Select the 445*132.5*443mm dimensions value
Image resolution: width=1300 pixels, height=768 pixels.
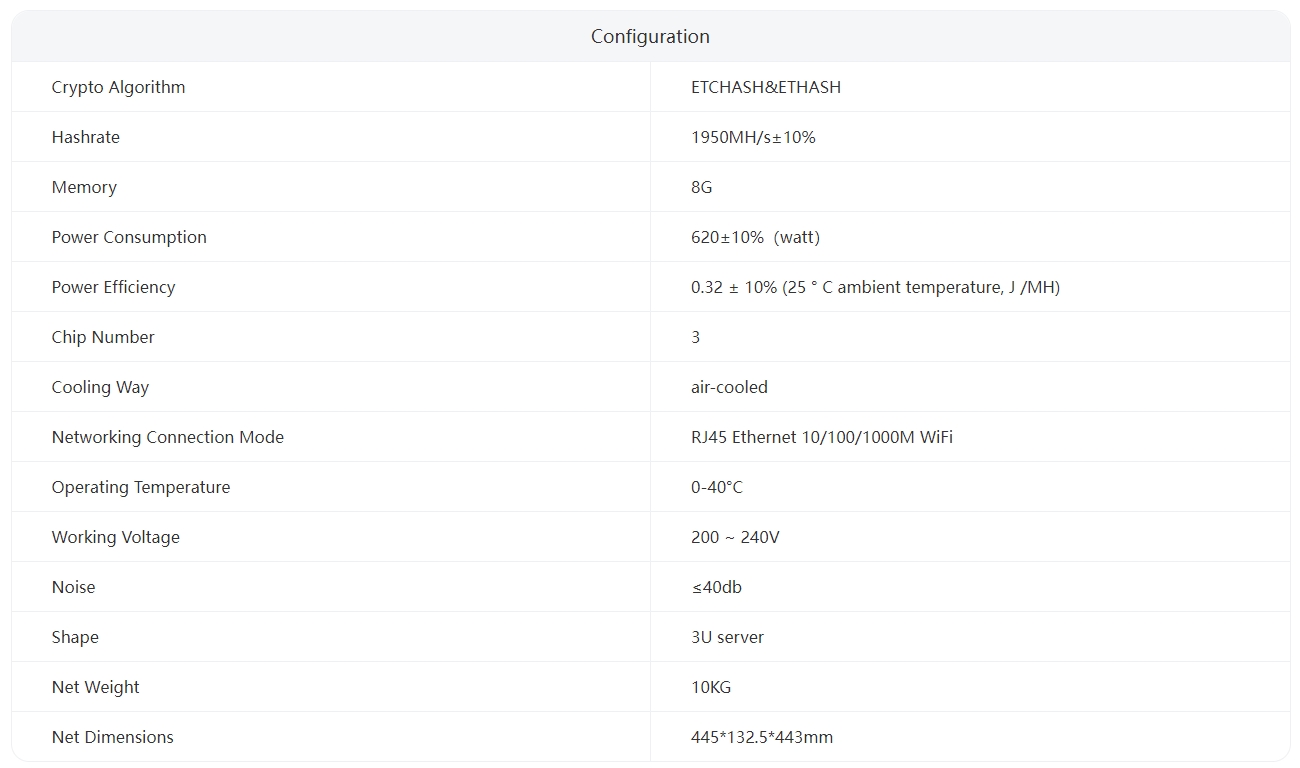(x=761, y=737)
